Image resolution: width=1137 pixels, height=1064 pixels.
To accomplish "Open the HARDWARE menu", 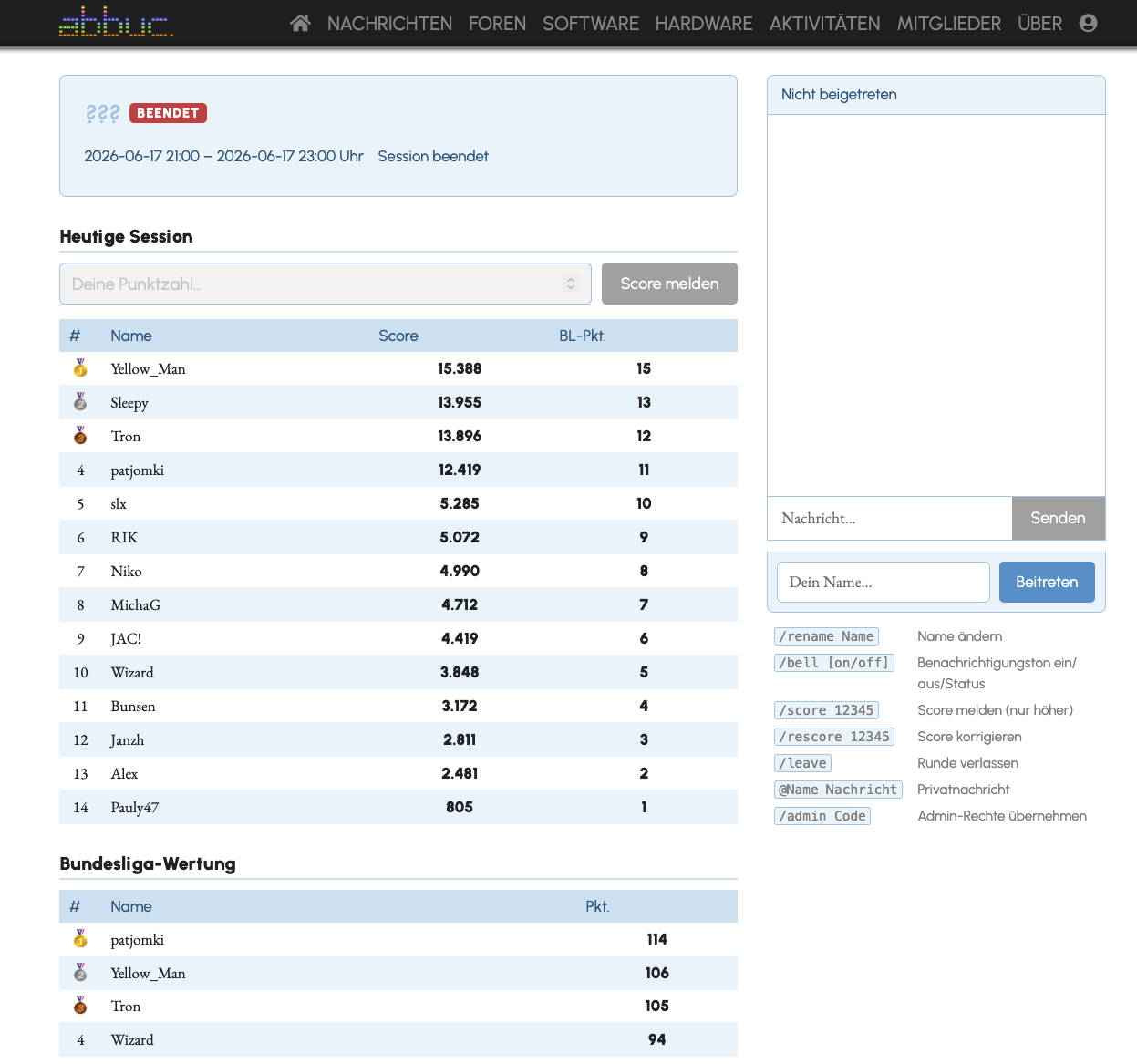I will 704,24.
